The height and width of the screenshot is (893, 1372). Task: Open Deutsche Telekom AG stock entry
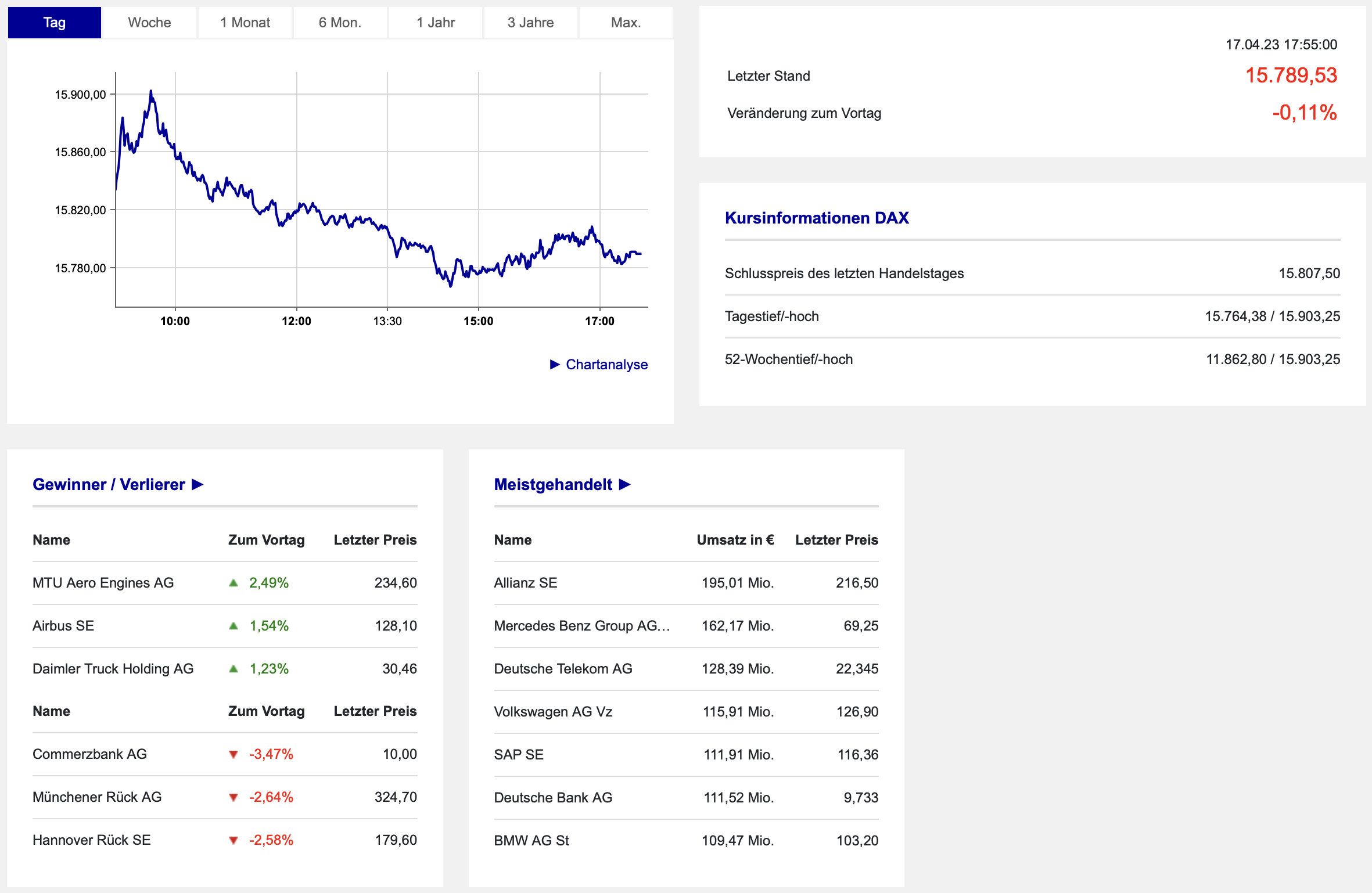pos(562,669)
